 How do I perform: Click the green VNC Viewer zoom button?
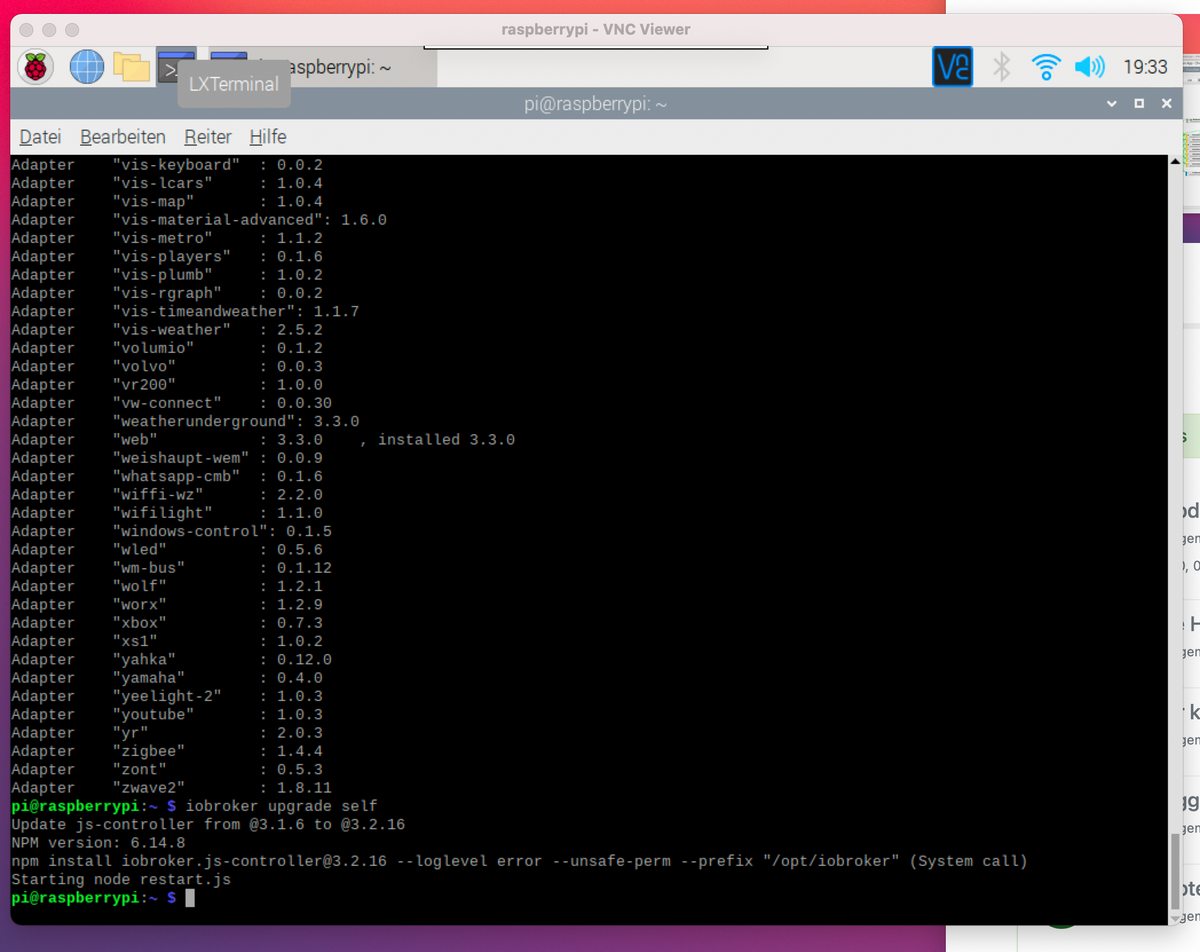(73, 30)
